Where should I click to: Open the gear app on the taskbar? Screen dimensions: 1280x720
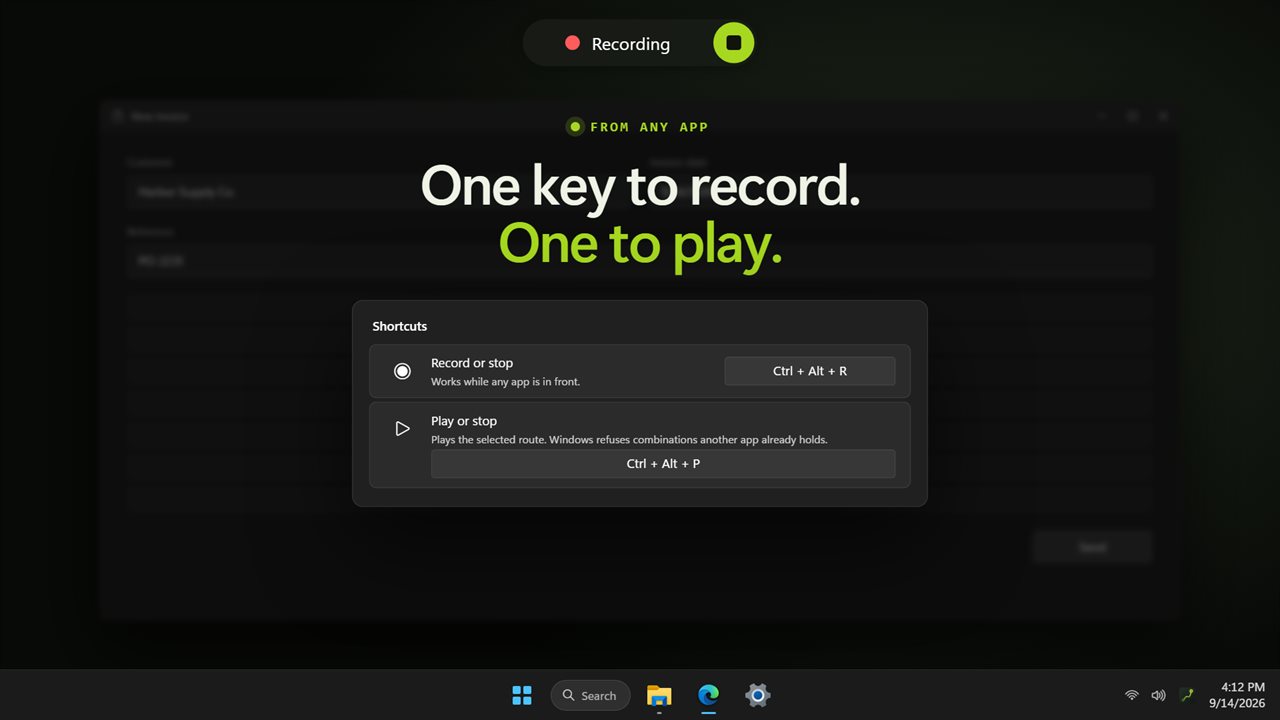point(757,695)
